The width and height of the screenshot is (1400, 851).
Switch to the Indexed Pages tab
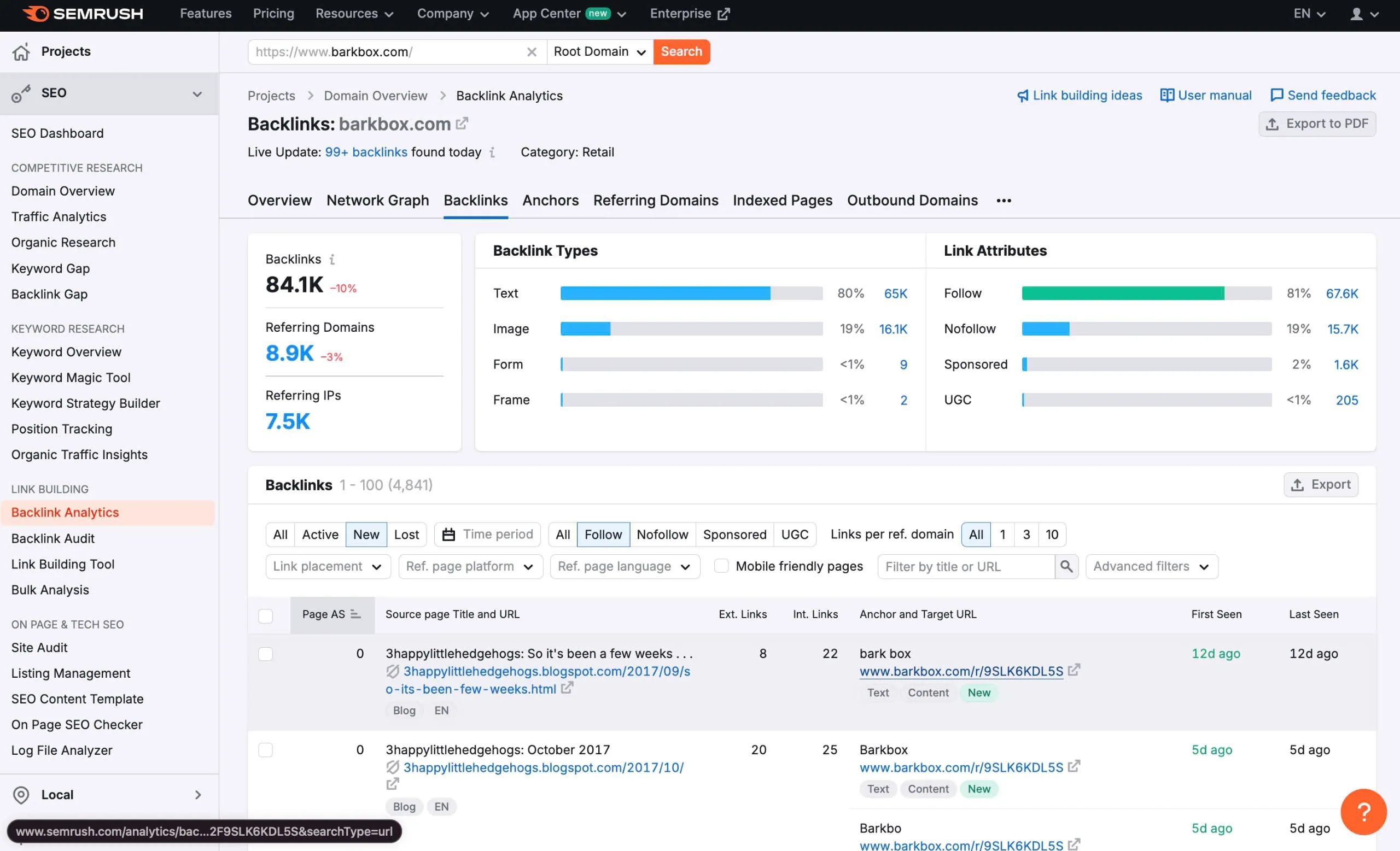coord(782,201)
